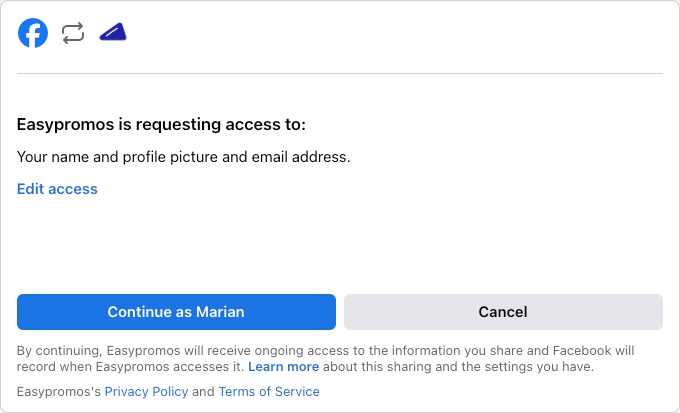Click the sync arrows icon
Viewport: 680px width, 413px height.
[73, 33]
